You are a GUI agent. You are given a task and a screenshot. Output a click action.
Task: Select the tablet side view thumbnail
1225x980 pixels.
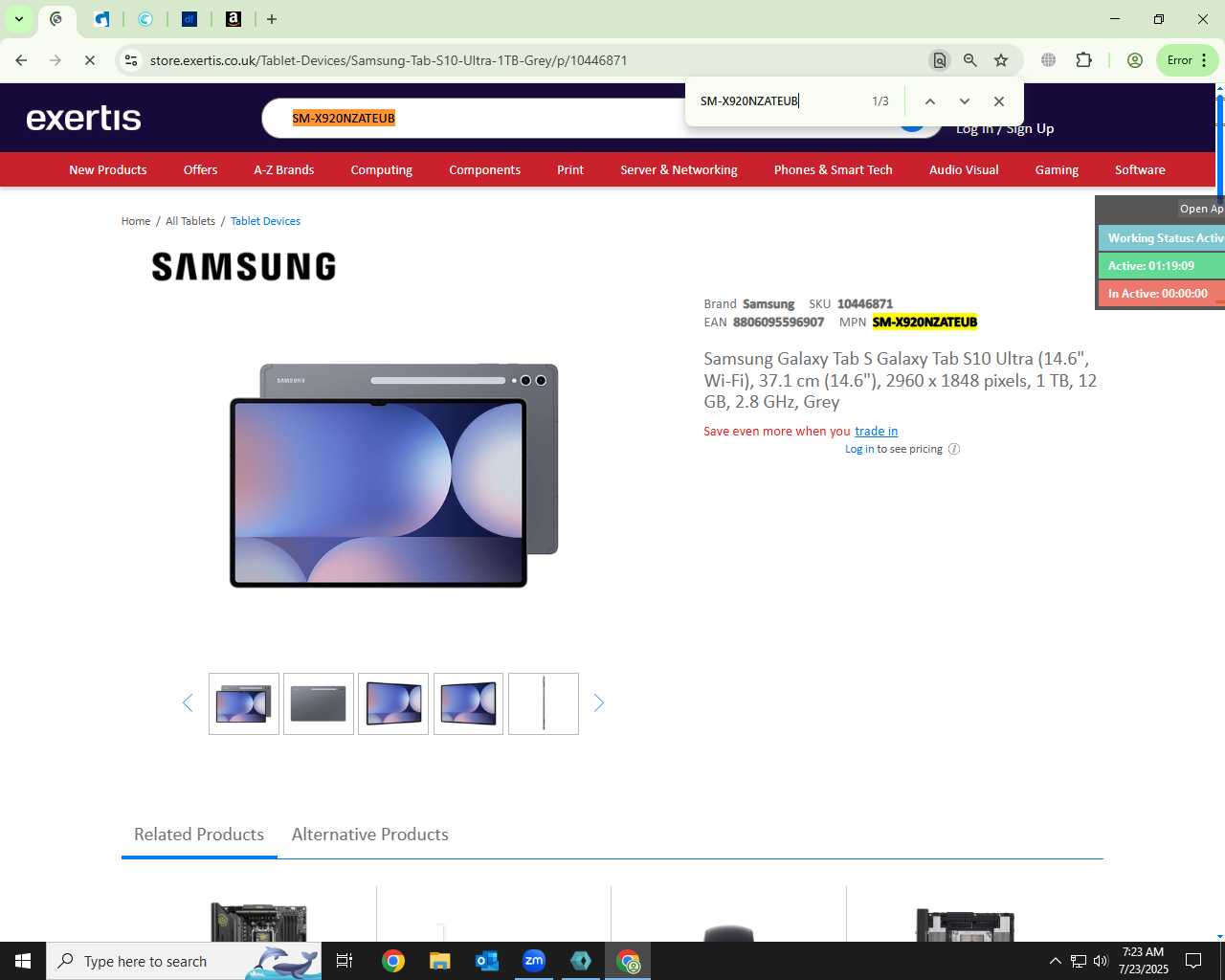544,704
